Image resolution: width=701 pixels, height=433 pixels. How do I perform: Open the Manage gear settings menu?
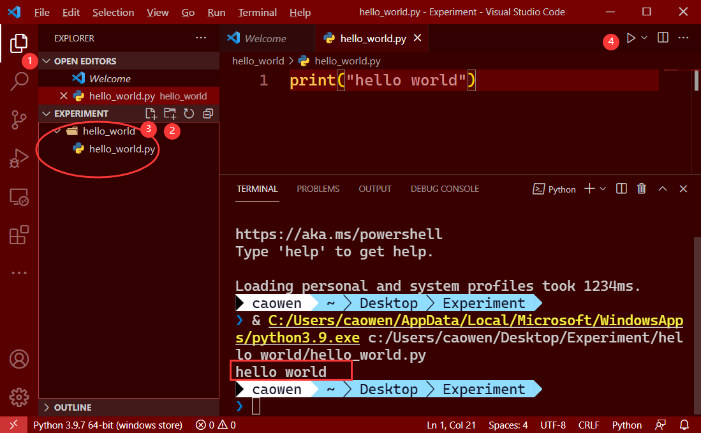pos(19,397)
